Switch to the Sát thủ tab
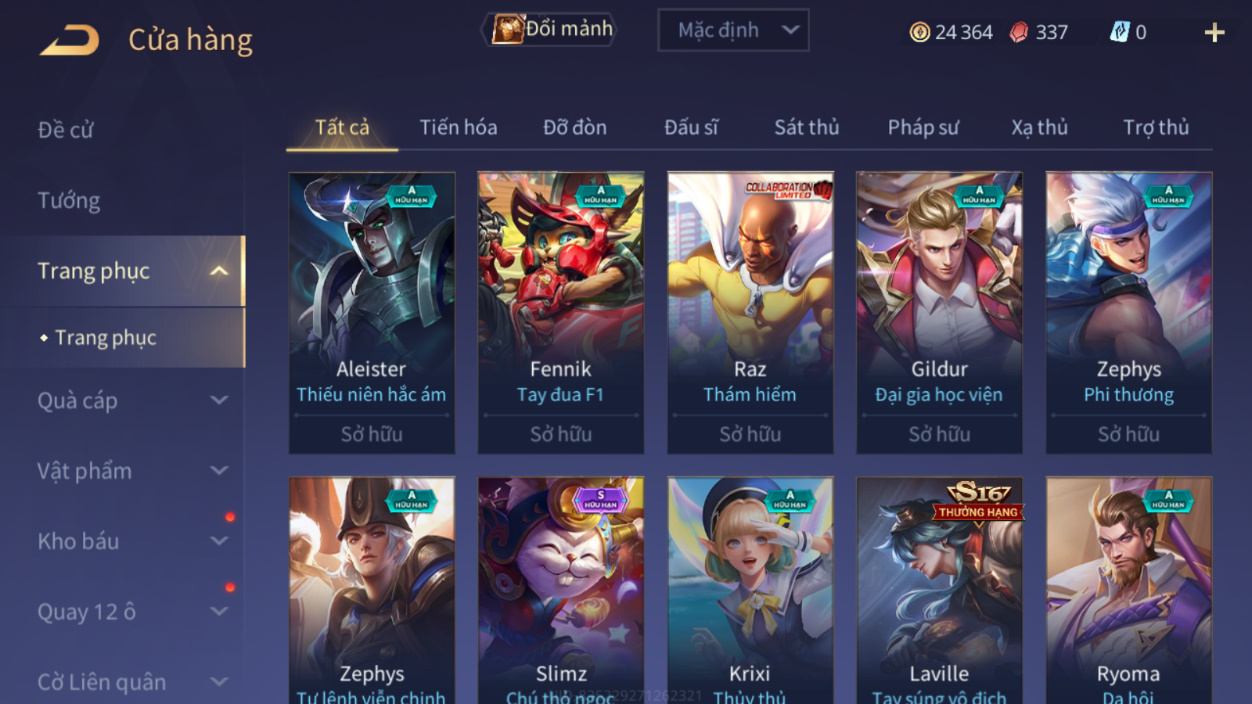Image resolution: width=1252 pixels, height=704 pixels. [806, 127]
